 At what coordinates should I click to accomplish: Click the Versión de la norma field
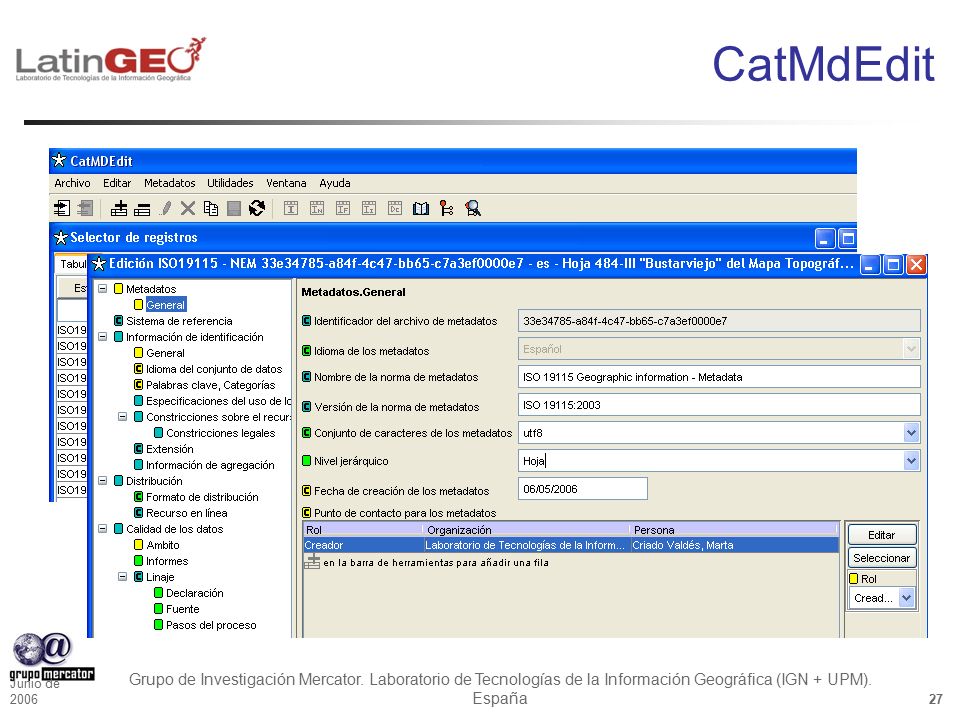pos(719,405)
